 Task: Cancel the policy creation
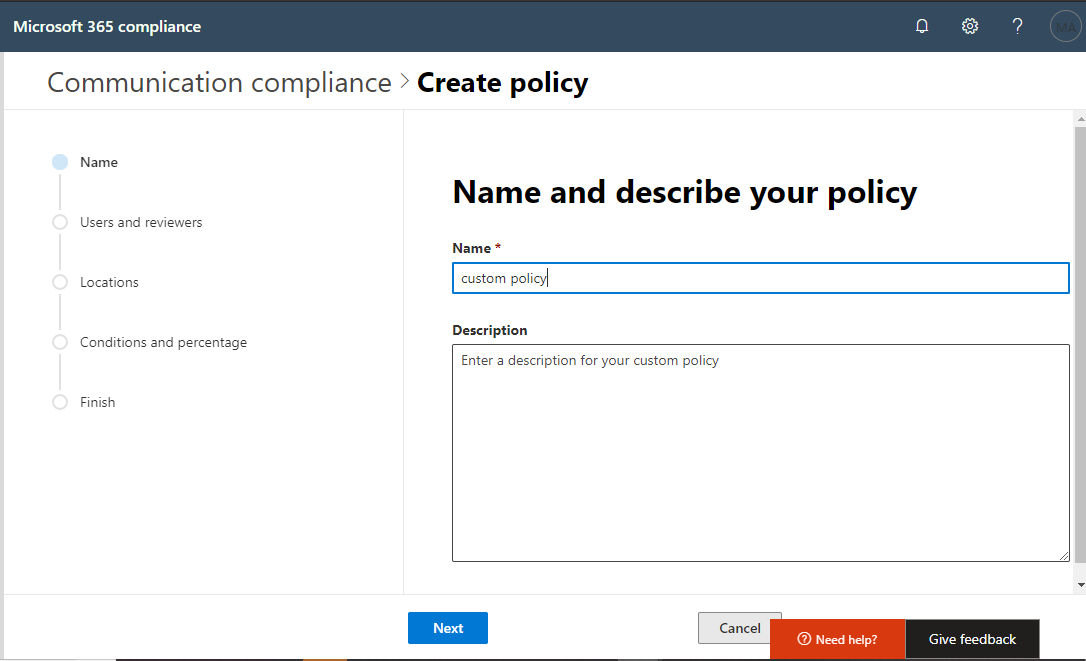(739, 628)
